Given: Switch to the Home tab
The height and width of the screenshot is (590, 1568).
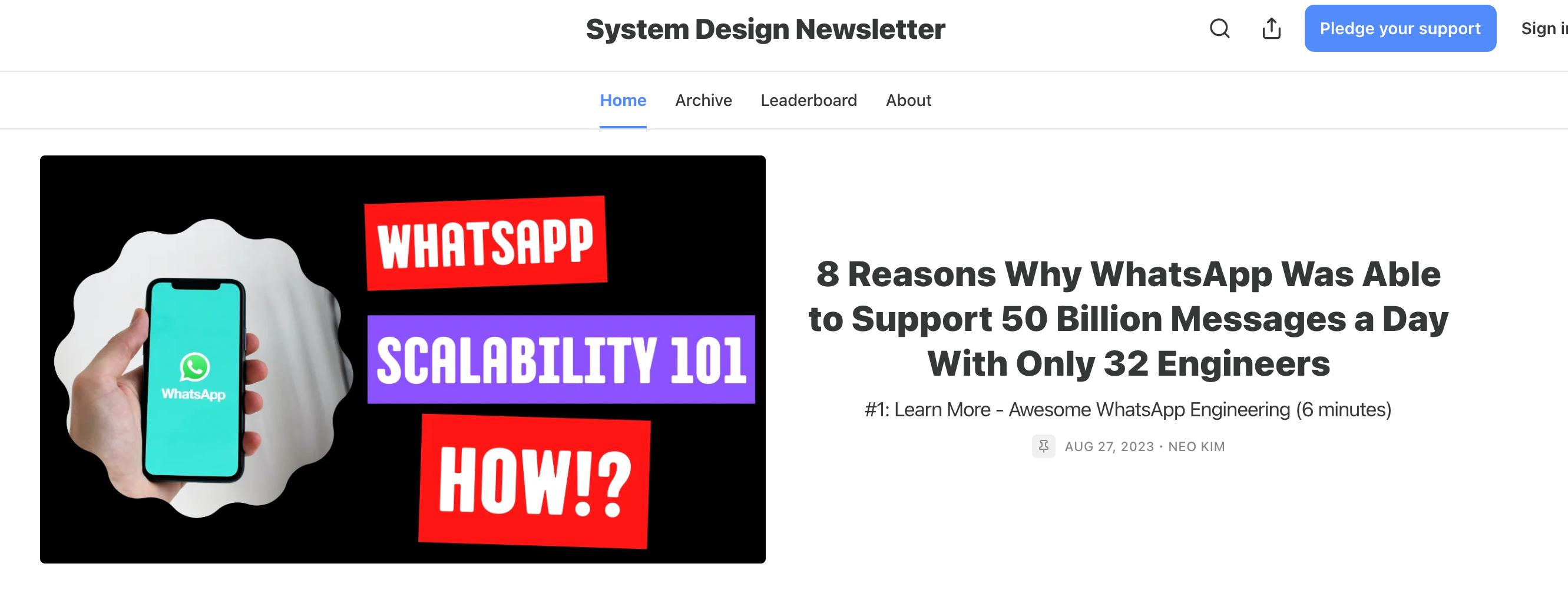Looking at the screenshot, I should 623,100.
